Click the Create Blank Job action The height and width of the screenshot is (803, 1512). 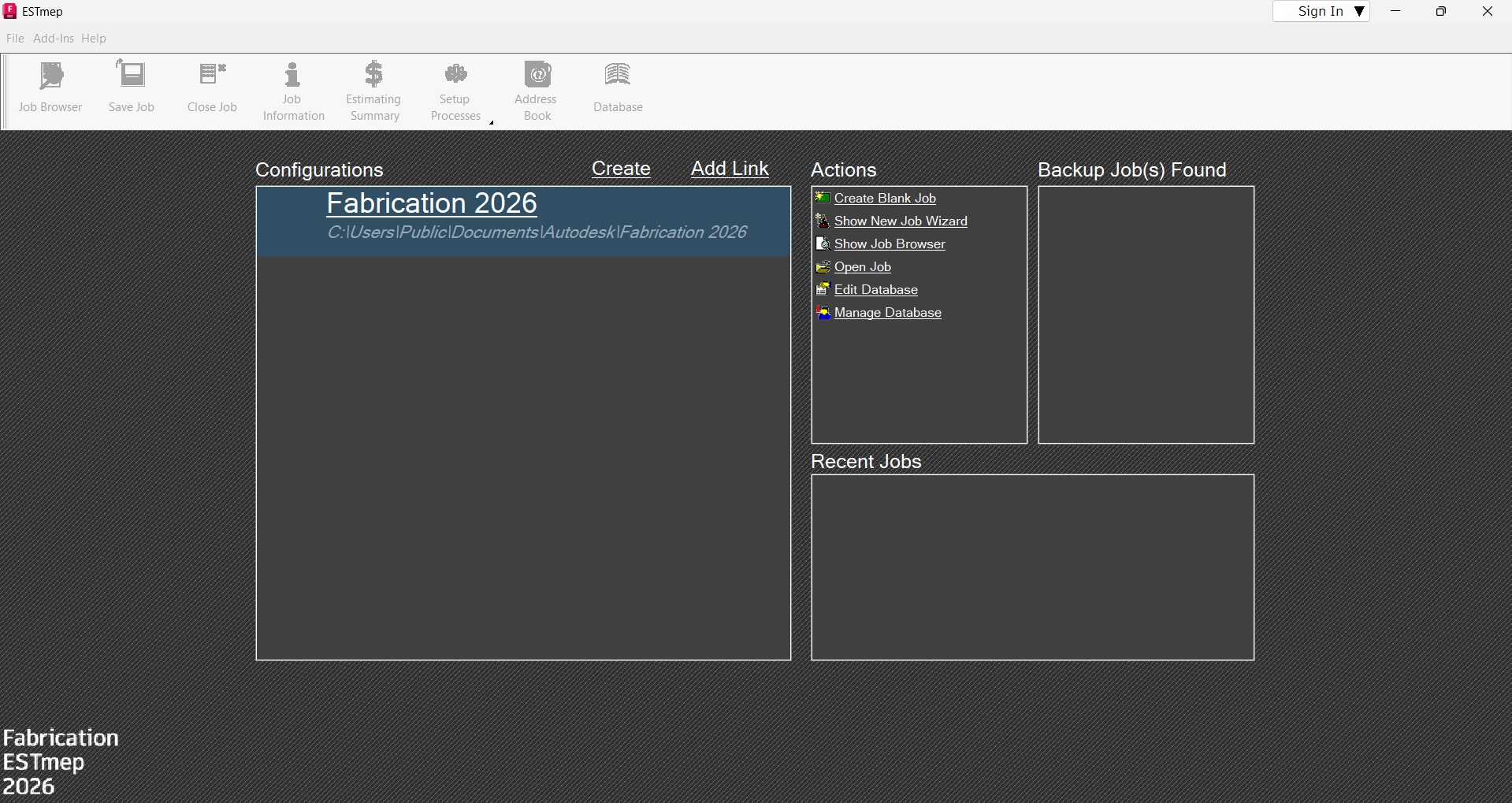[x=885, y=199]
